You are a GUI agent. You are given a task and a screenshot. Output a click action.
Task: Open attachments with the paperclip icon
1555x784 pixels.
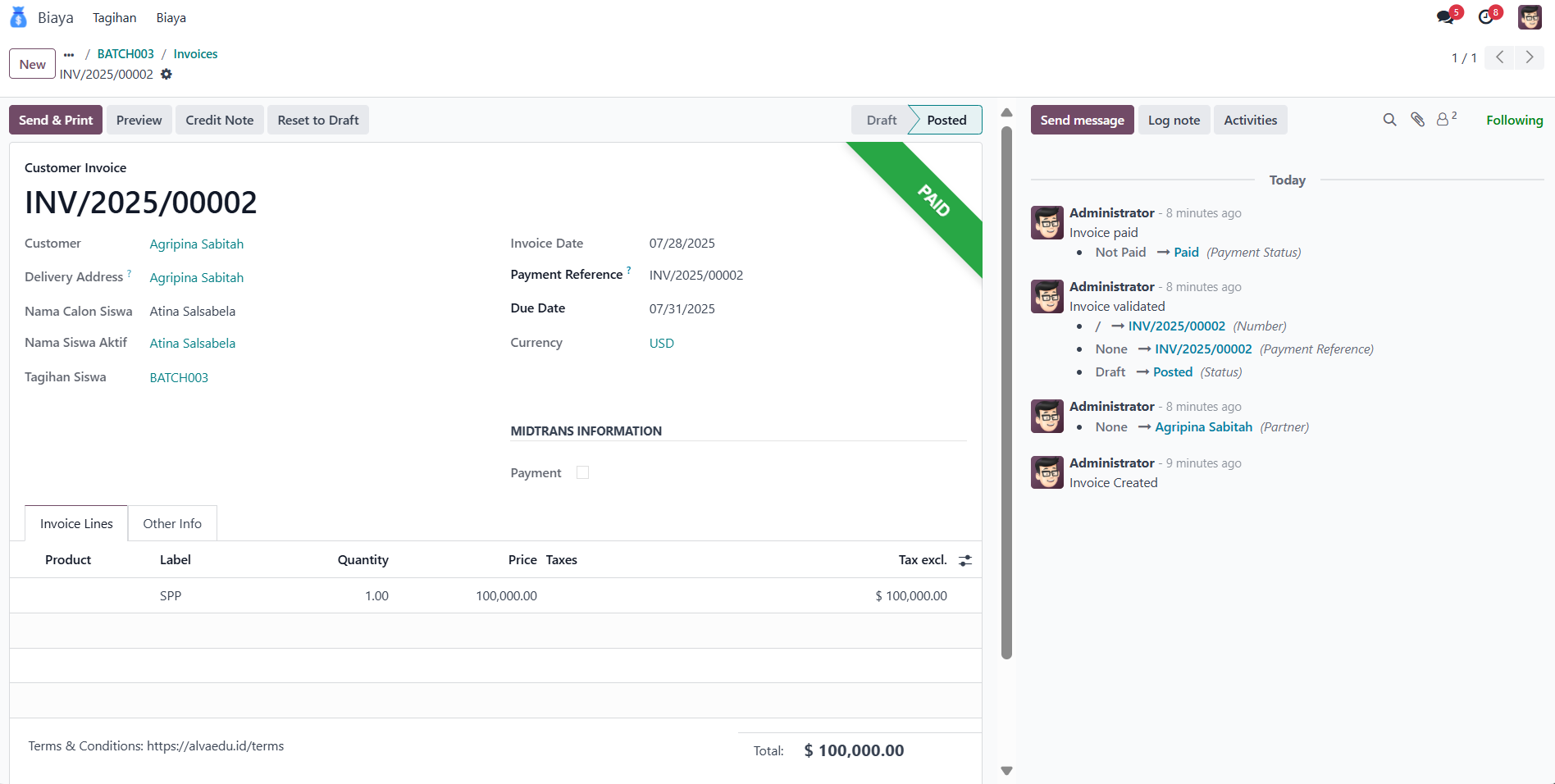(x=1417, y=120)
